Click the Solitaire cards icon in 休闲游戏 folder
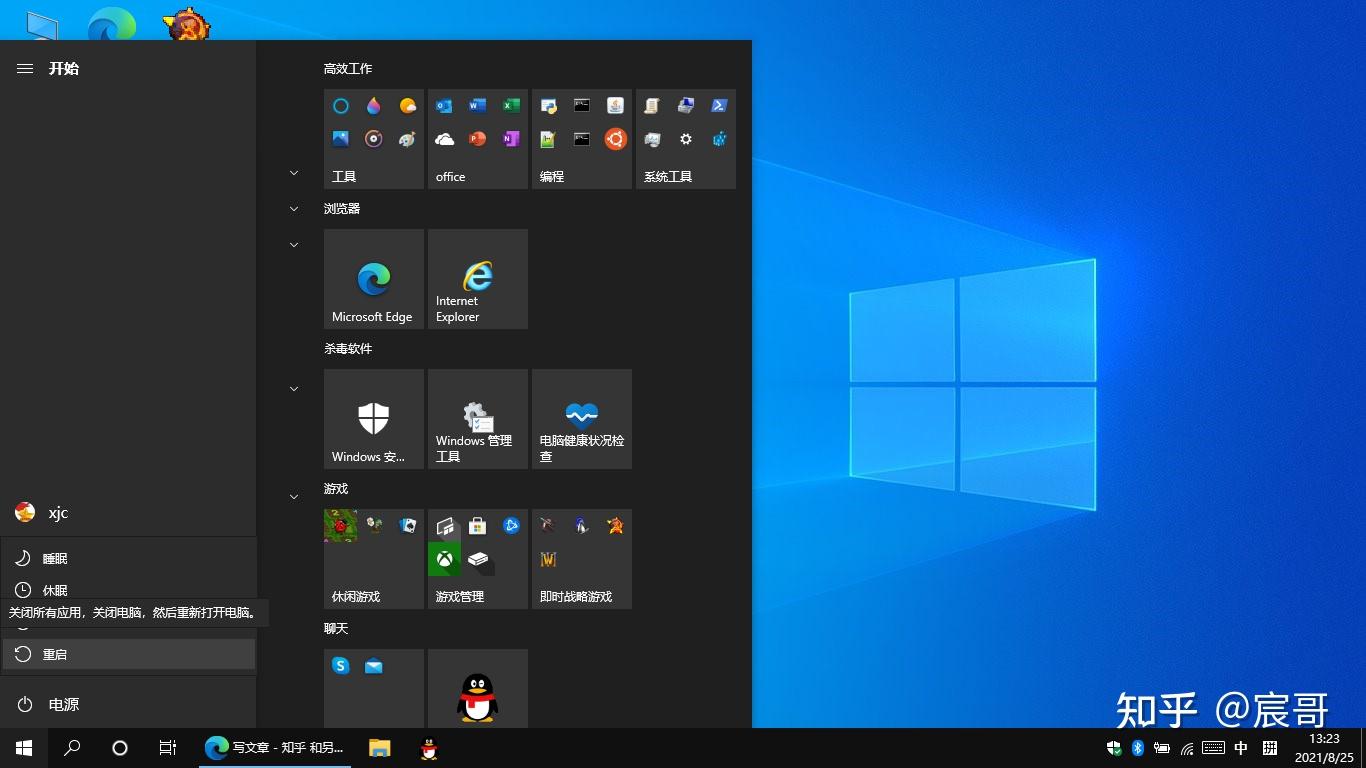Image resolution: width=1366 pixels, height=768 pixels. 407,526
